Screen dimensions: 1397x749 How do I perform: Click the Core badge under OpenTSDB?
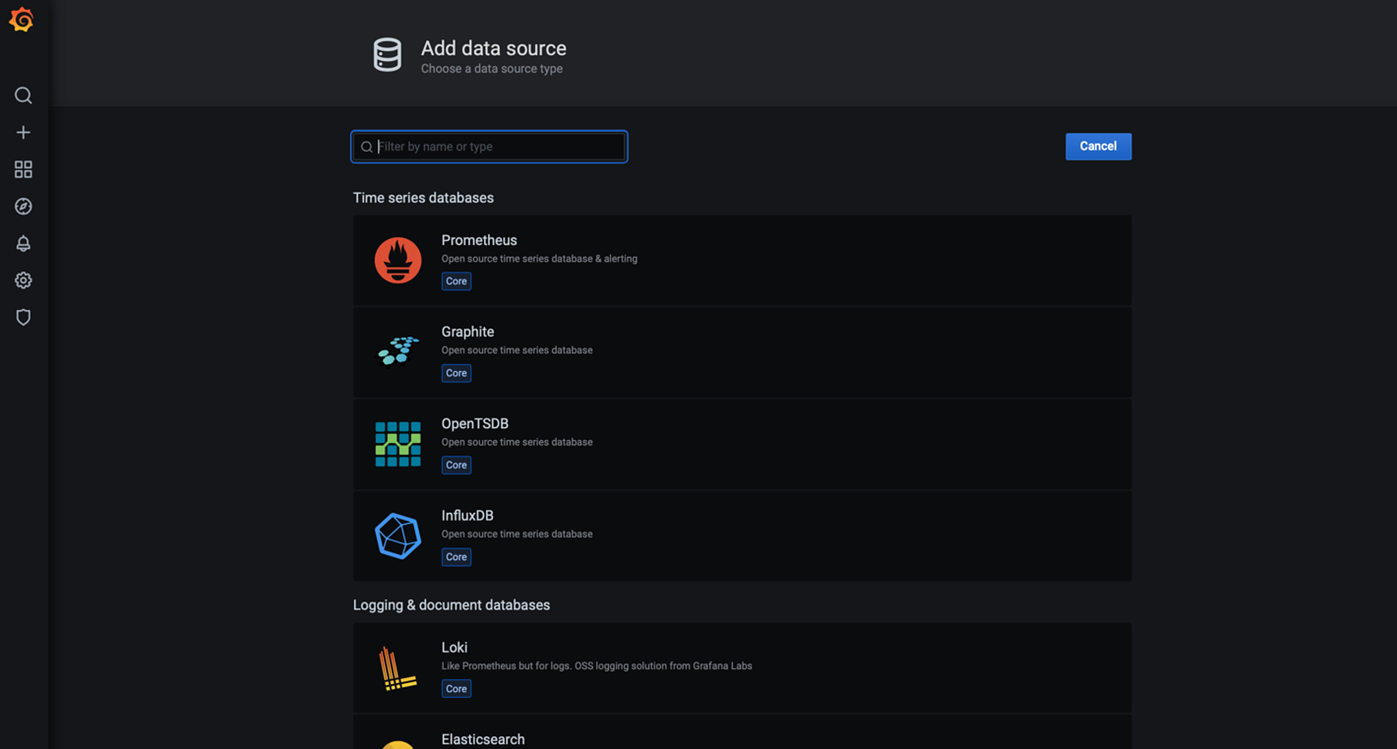tap(456, 465)
